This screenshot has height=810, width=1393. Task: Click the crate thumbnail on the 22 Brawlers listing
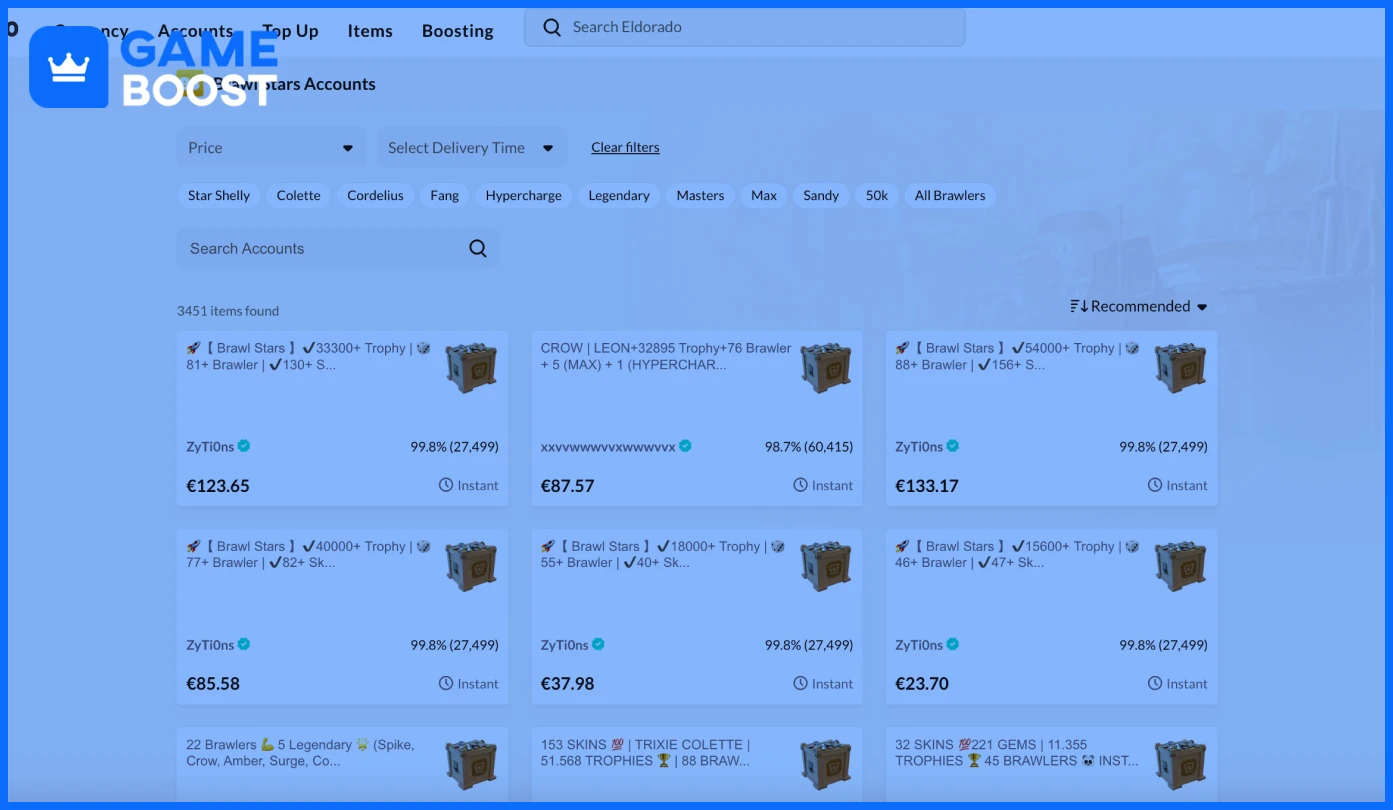[471, 764]
